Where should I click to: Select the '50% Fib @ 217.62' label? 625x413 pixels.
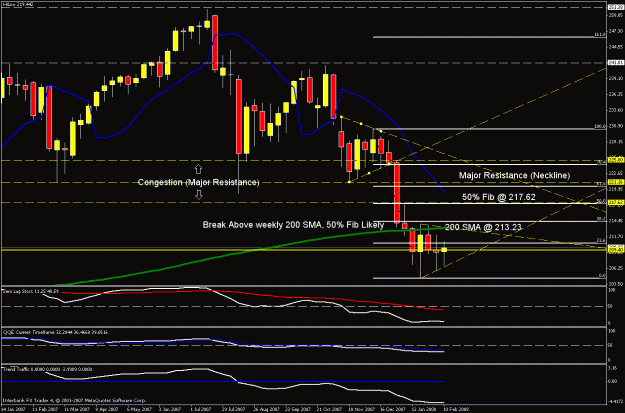point(499,197)
